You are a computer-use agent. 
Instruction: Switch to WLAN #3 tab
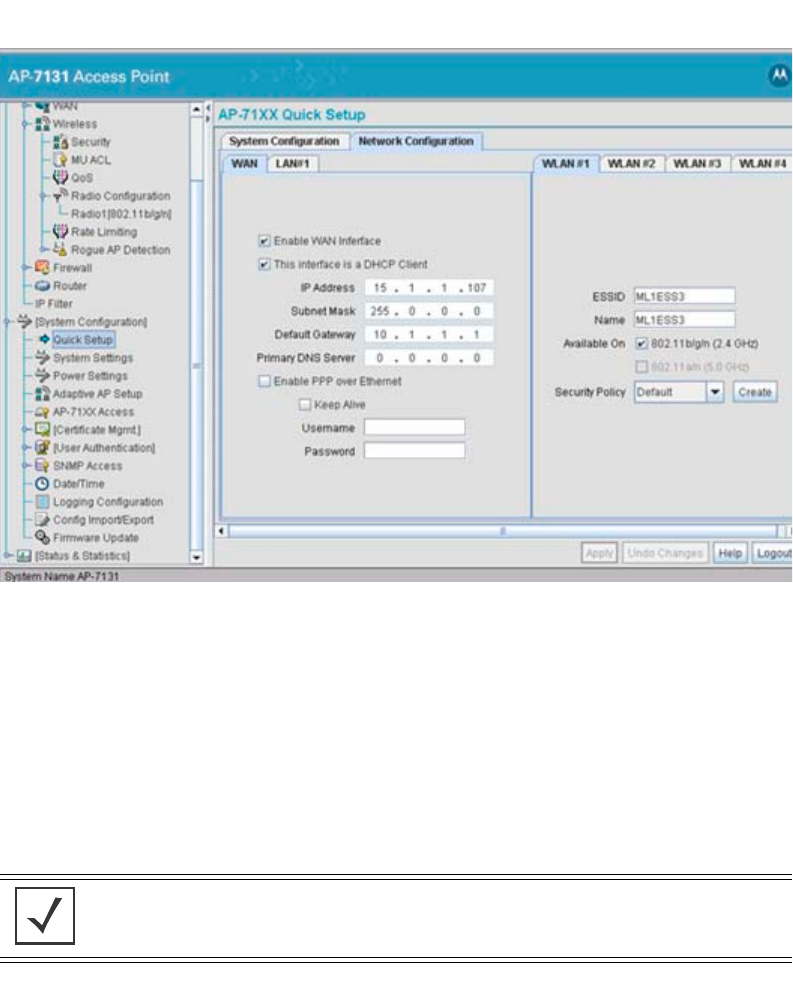[697, 164]
